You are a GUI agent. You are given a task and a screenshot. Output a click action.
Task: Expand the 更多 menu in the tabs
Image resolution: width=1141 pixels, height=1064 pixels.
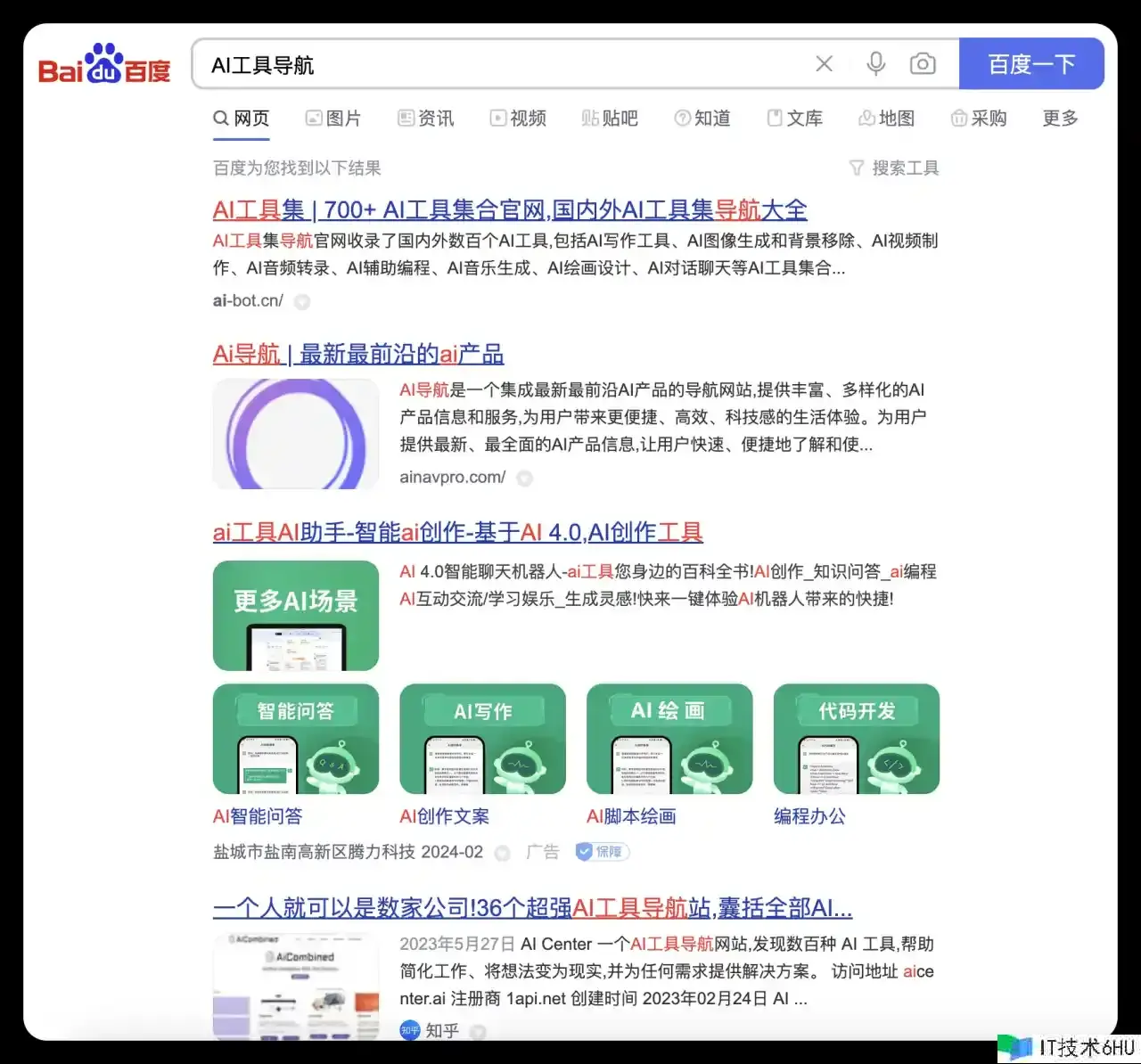point(1060,119)
